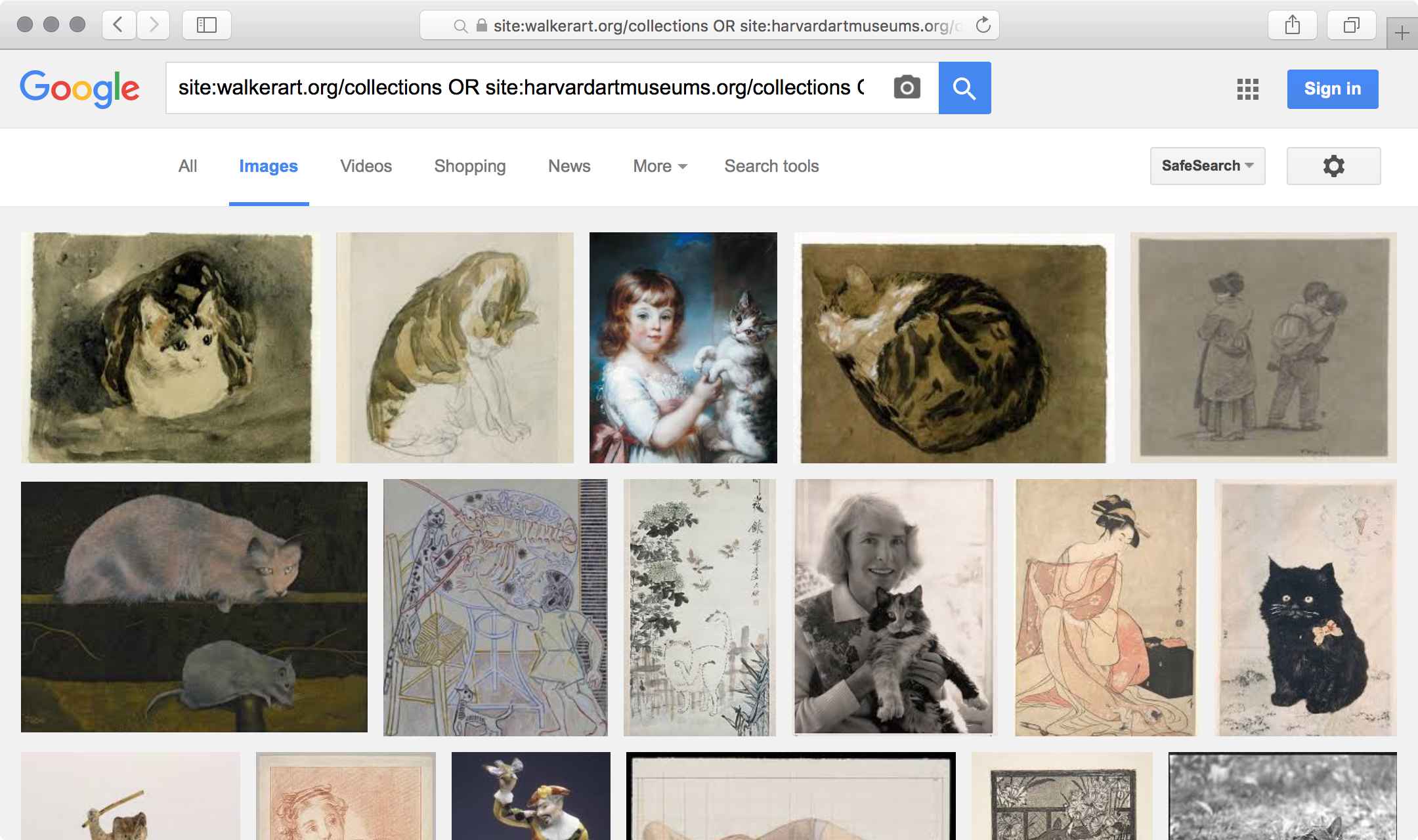The image size is (1418, 840).
Task: Open the Shopping tab
Action: click(x=470, y=166)
